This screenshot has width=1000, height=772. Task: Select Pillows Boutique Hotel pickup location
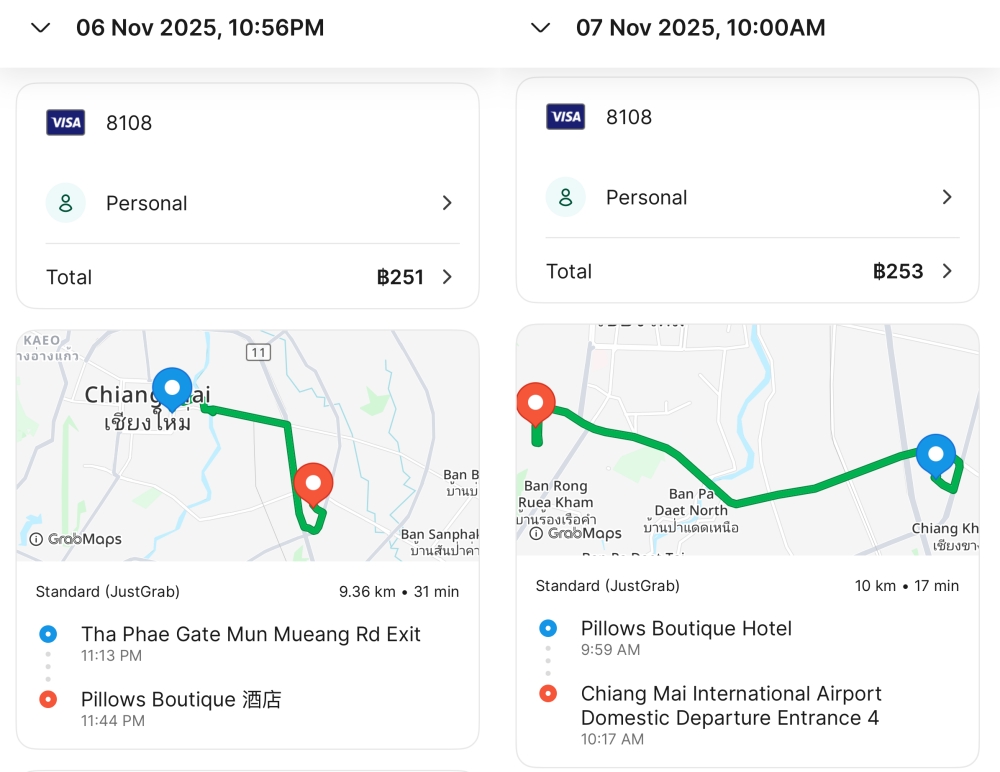coord(686,628)
